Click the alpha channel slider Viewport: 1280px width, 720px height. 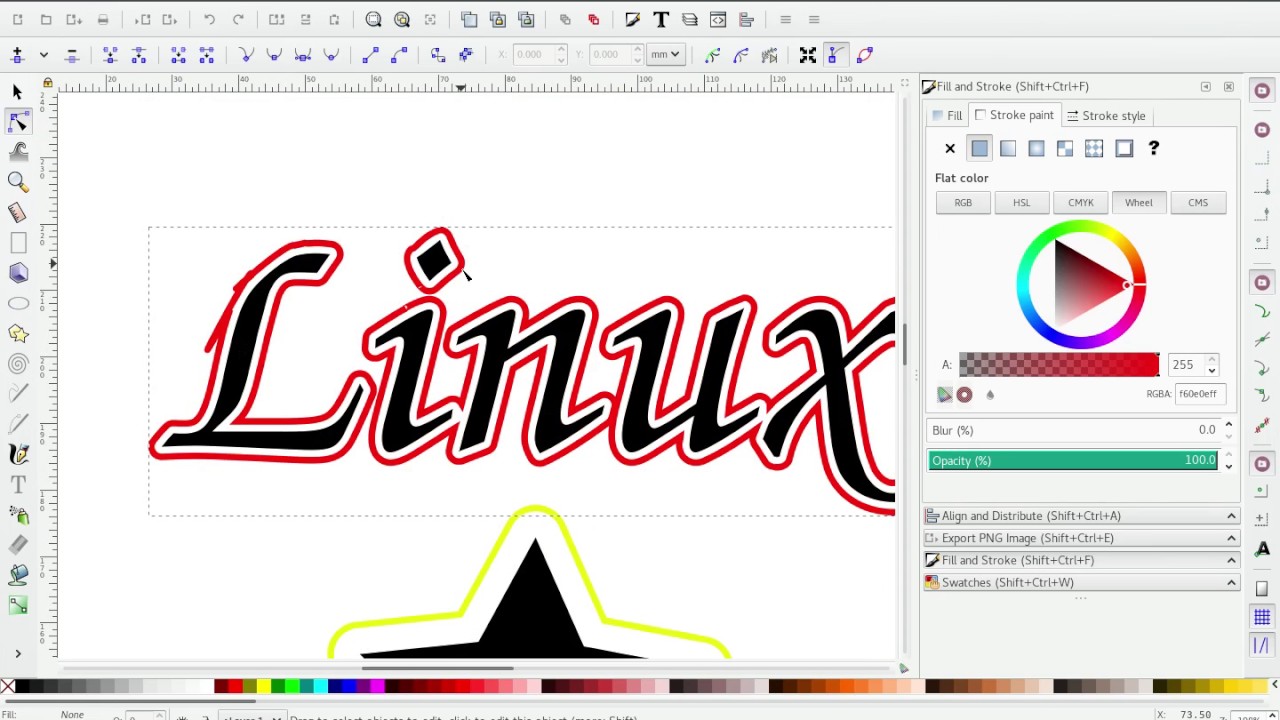1059,365
